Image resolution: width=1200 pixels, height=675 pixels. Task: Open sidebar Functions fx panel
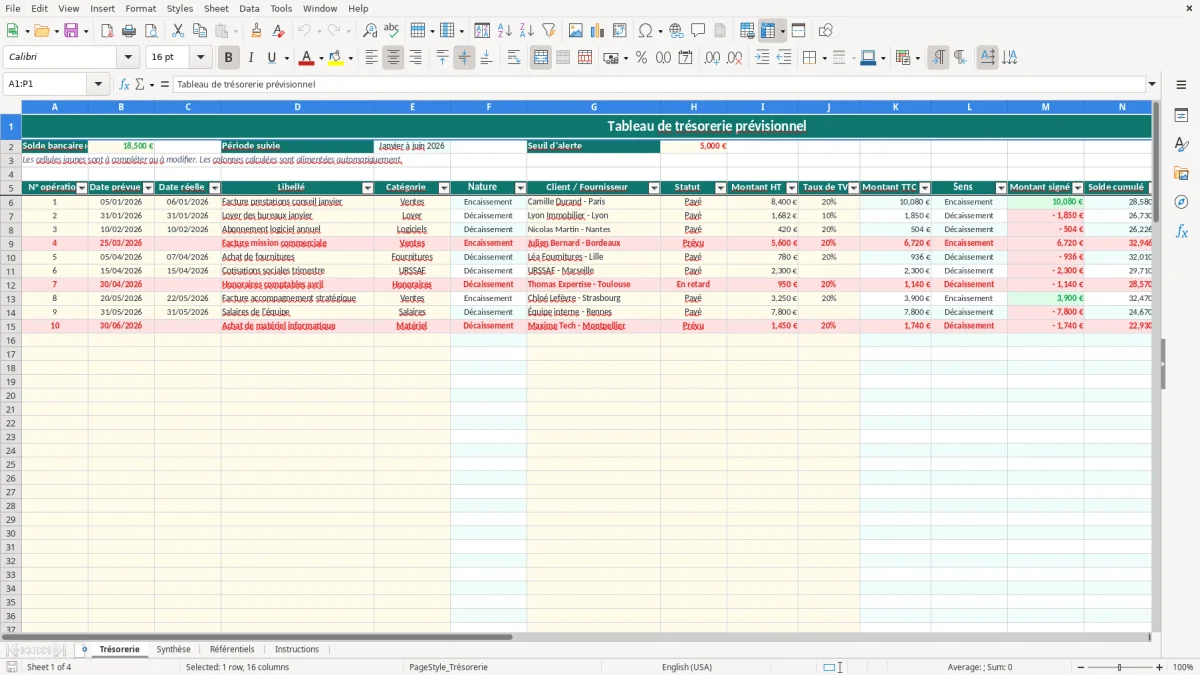(1181, 231)
